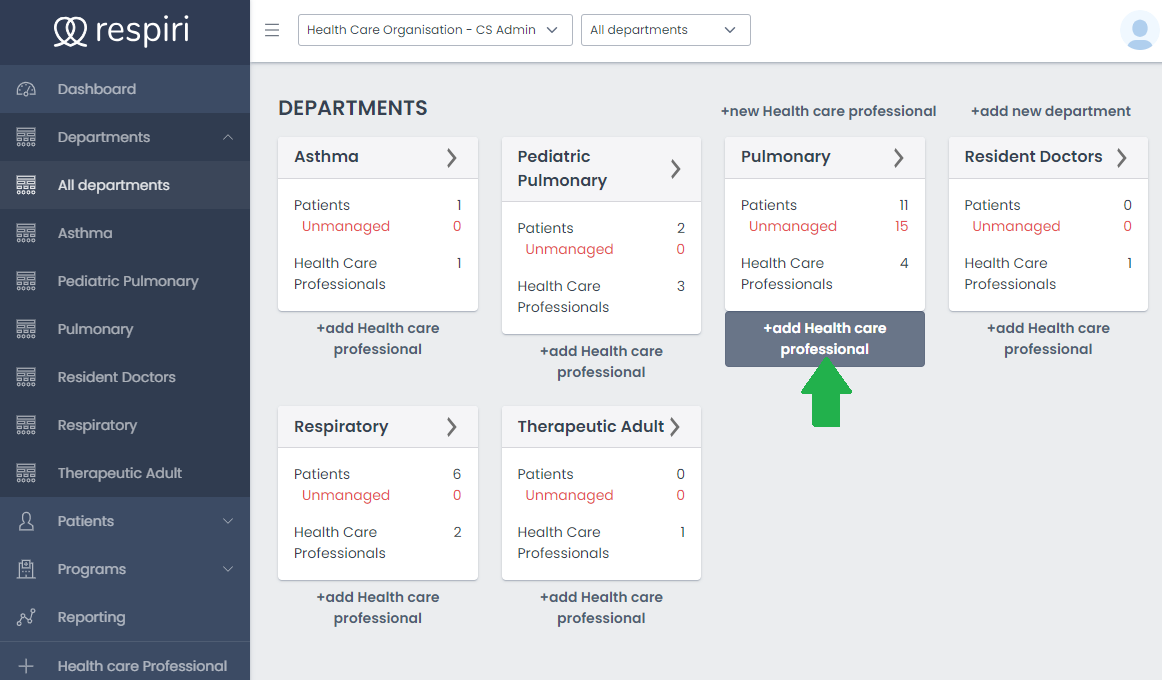Open the All departments dropdown
The image size is (1162, 680).
pyautogui.click(x=665, y=30)
